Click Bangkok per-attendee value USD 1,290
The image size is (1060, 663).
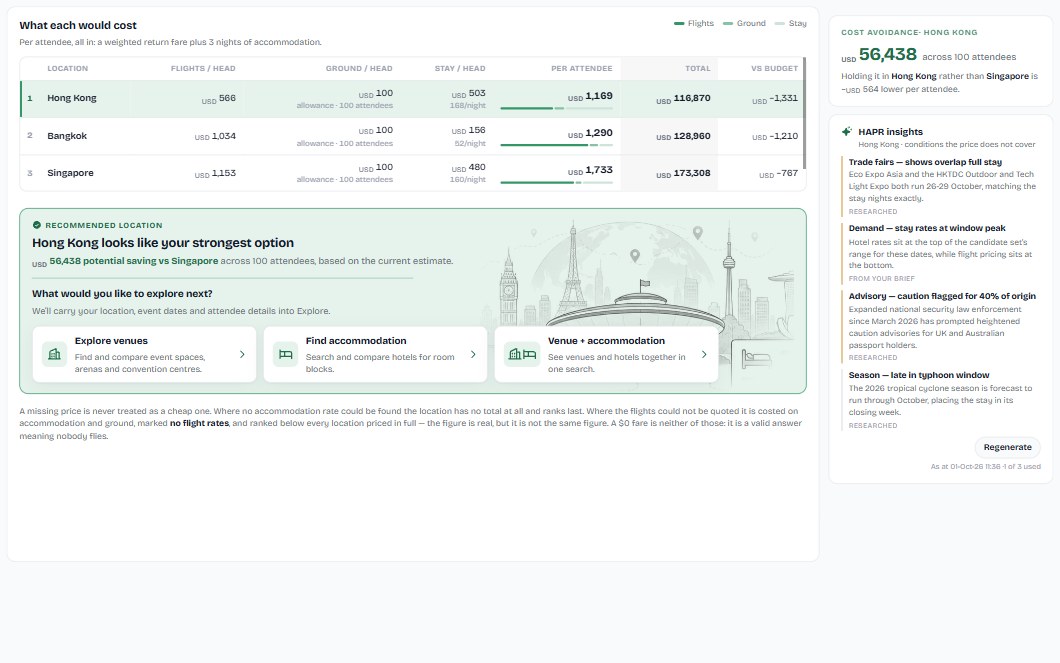tap(589, 133)
